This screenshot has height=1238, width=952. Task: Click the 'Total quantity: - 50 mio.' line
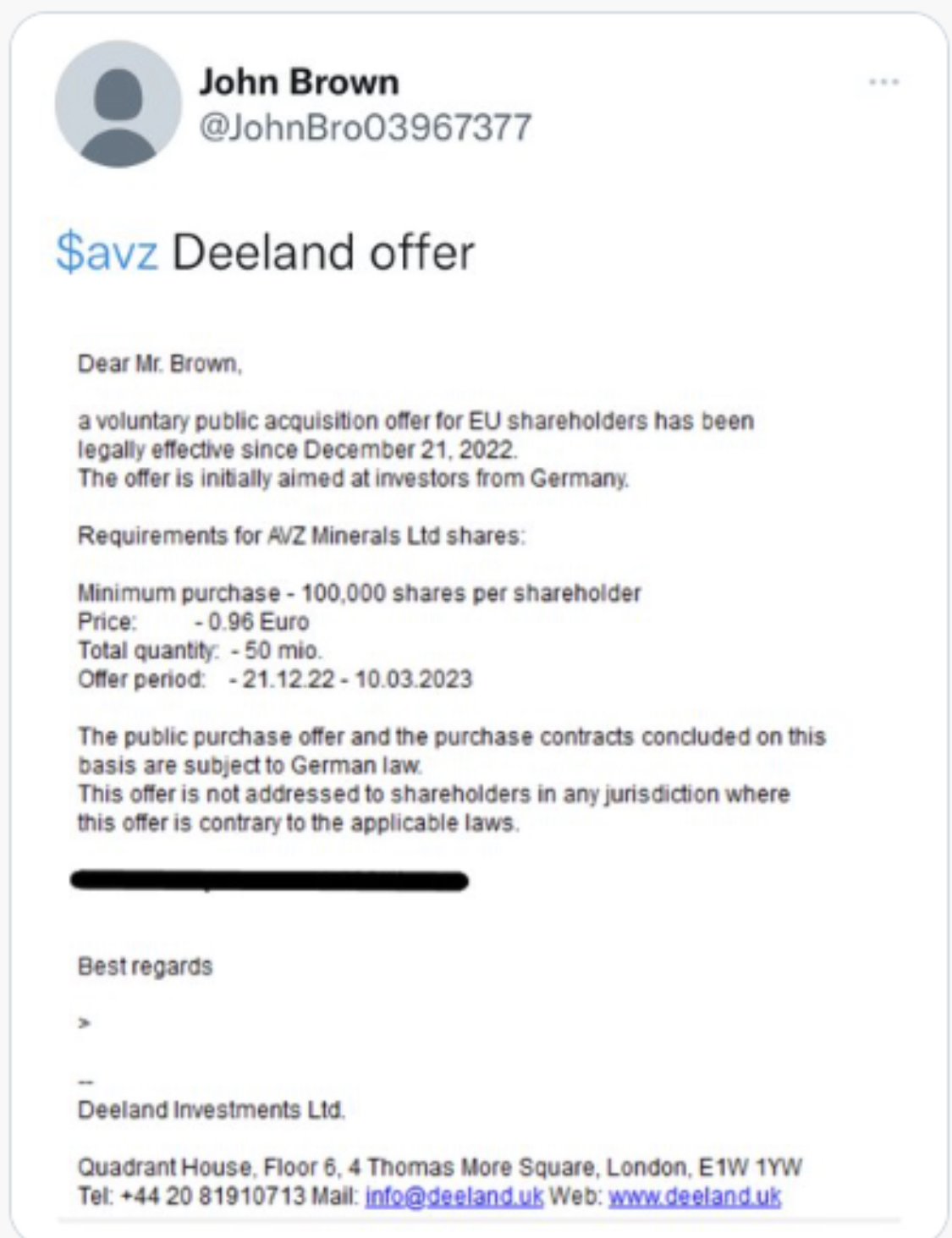tap(200, 651)
